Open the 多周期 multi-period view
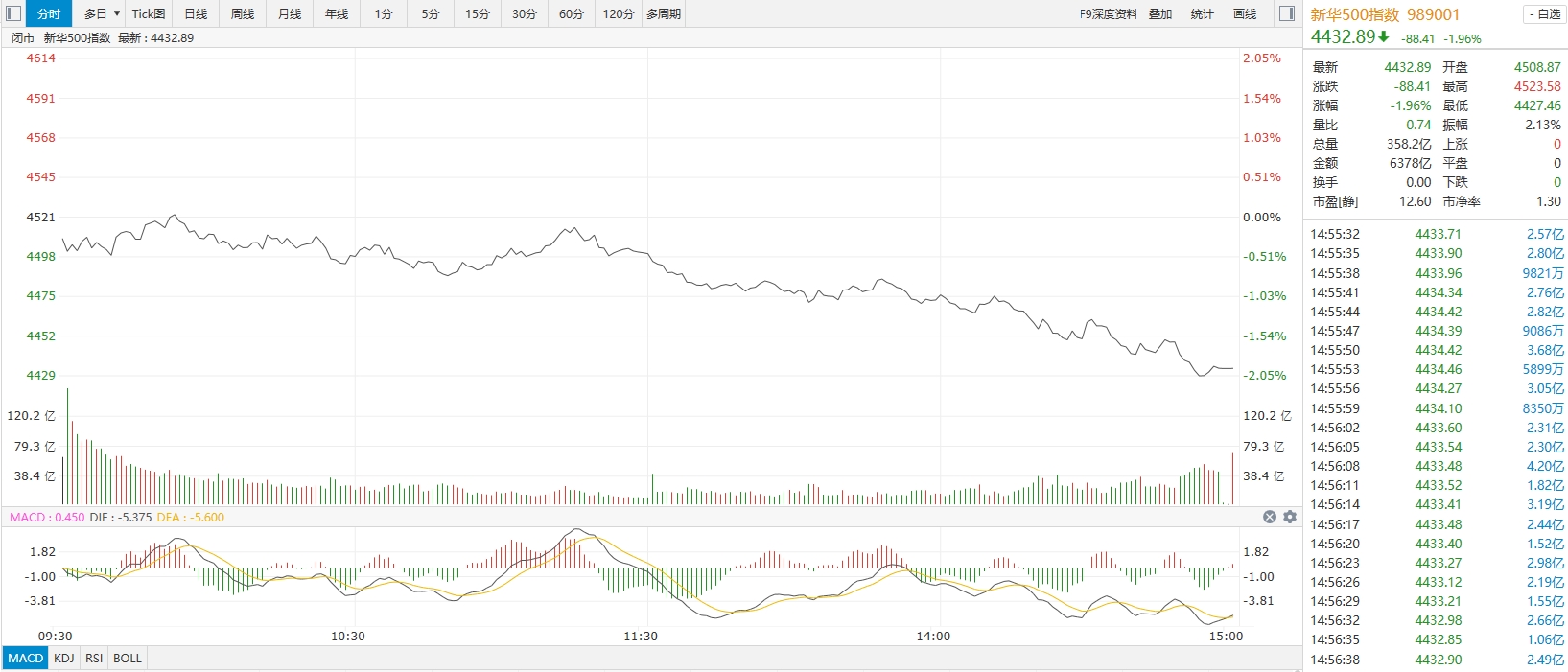This screenshot has height=672, width=1568. [x=664, y=13]
